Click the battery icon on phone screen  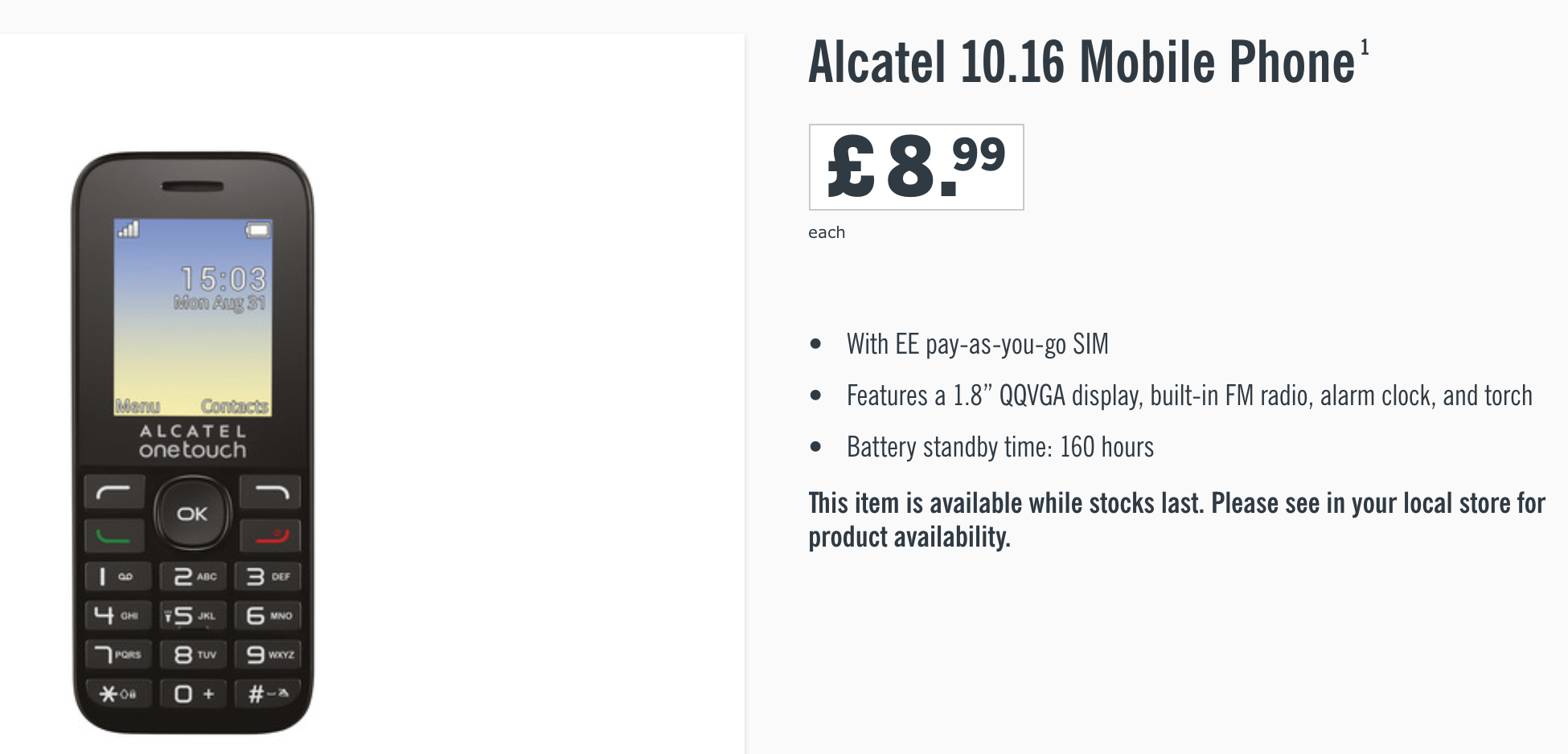pos(257,231)
